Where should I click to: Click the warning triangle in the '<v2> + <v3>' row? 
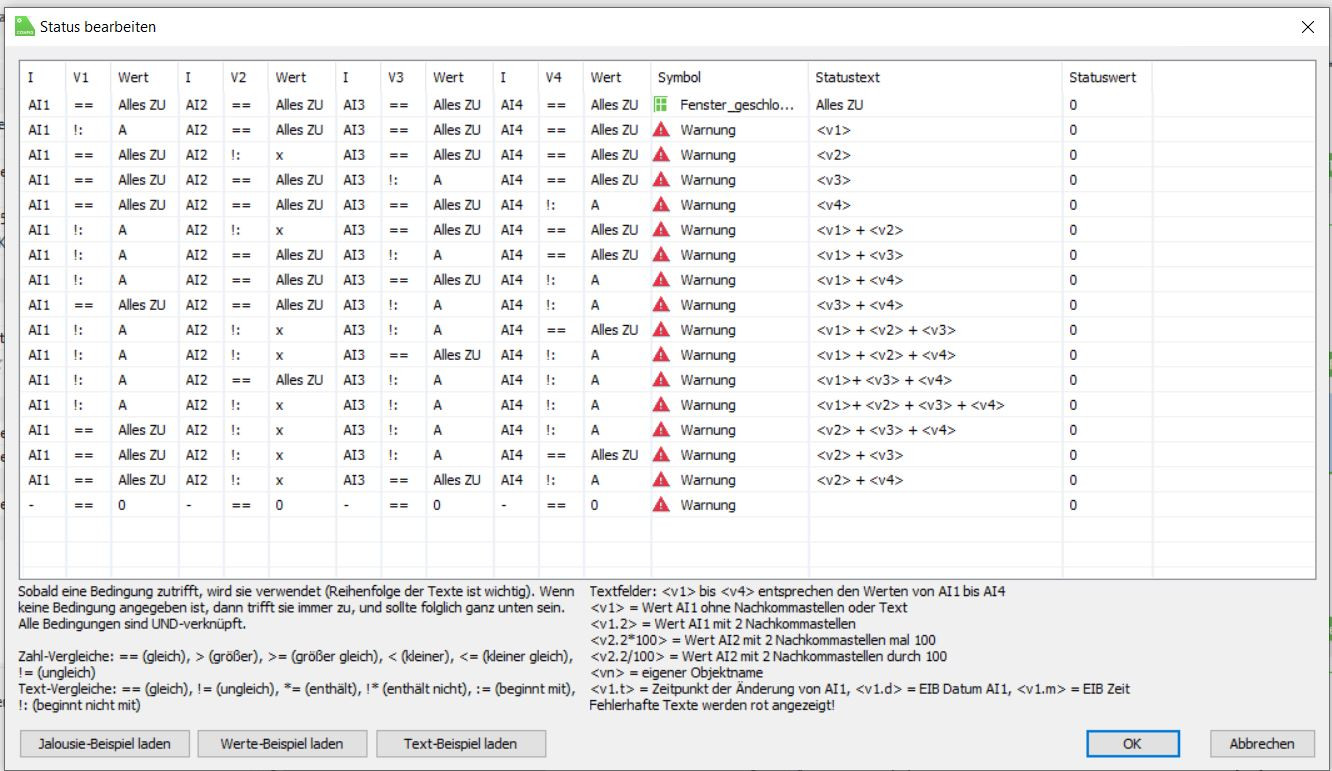661,454
